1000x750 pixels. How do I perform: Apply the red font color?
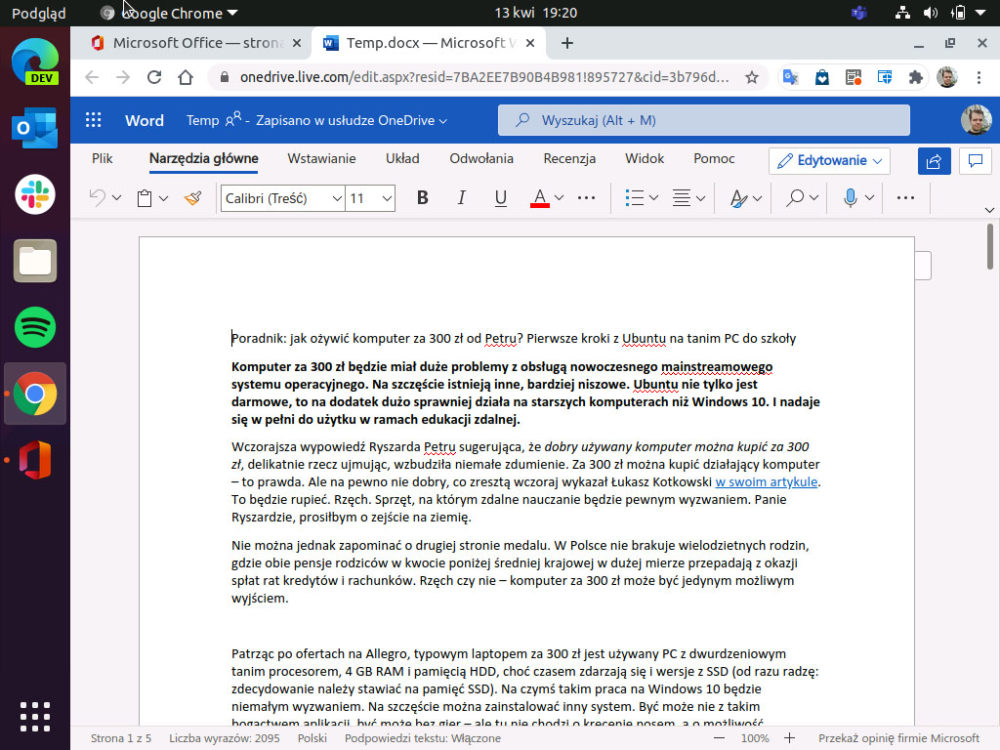pos(540,198)
